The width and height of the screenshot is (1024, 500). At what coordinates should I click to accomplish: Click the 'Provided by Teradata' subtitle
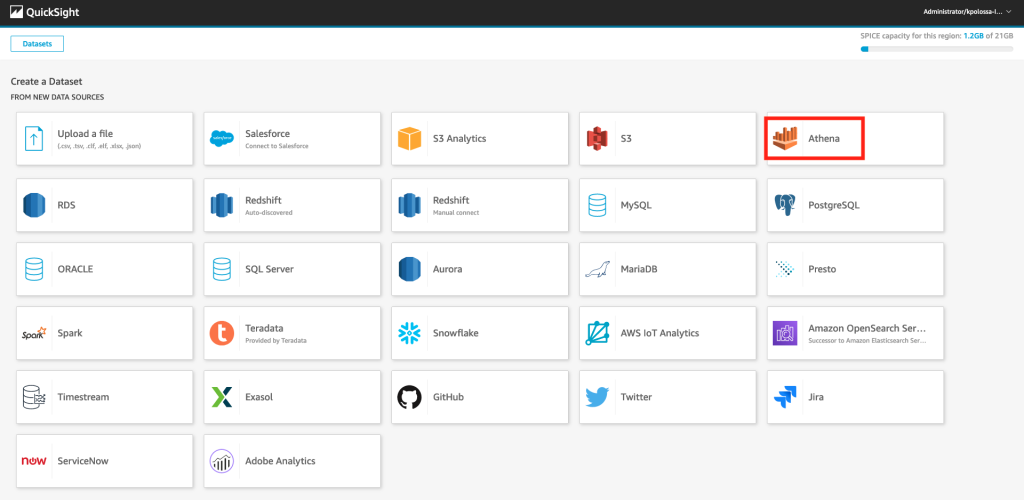pyautogui.click(x=276, y=340)
